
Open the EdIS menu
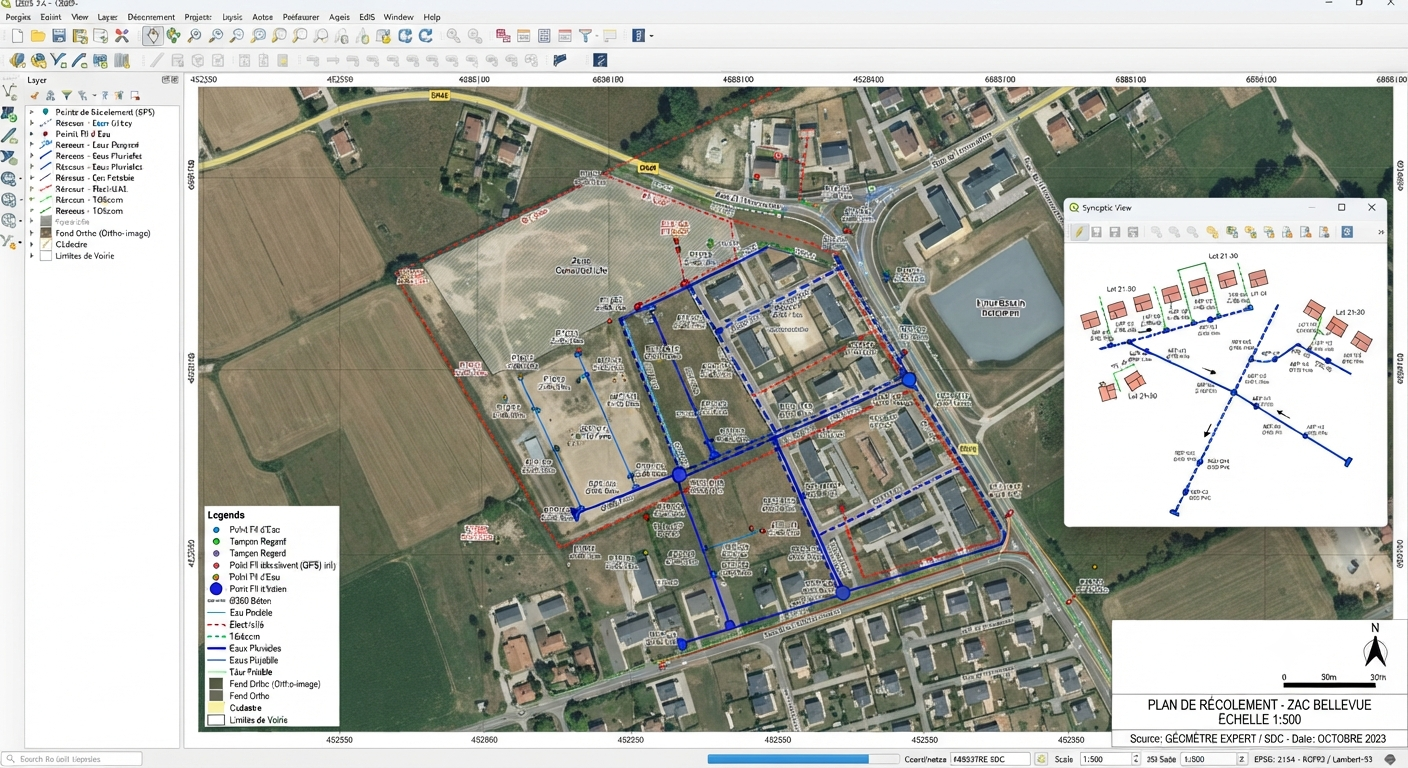click(x=367, y=17)
